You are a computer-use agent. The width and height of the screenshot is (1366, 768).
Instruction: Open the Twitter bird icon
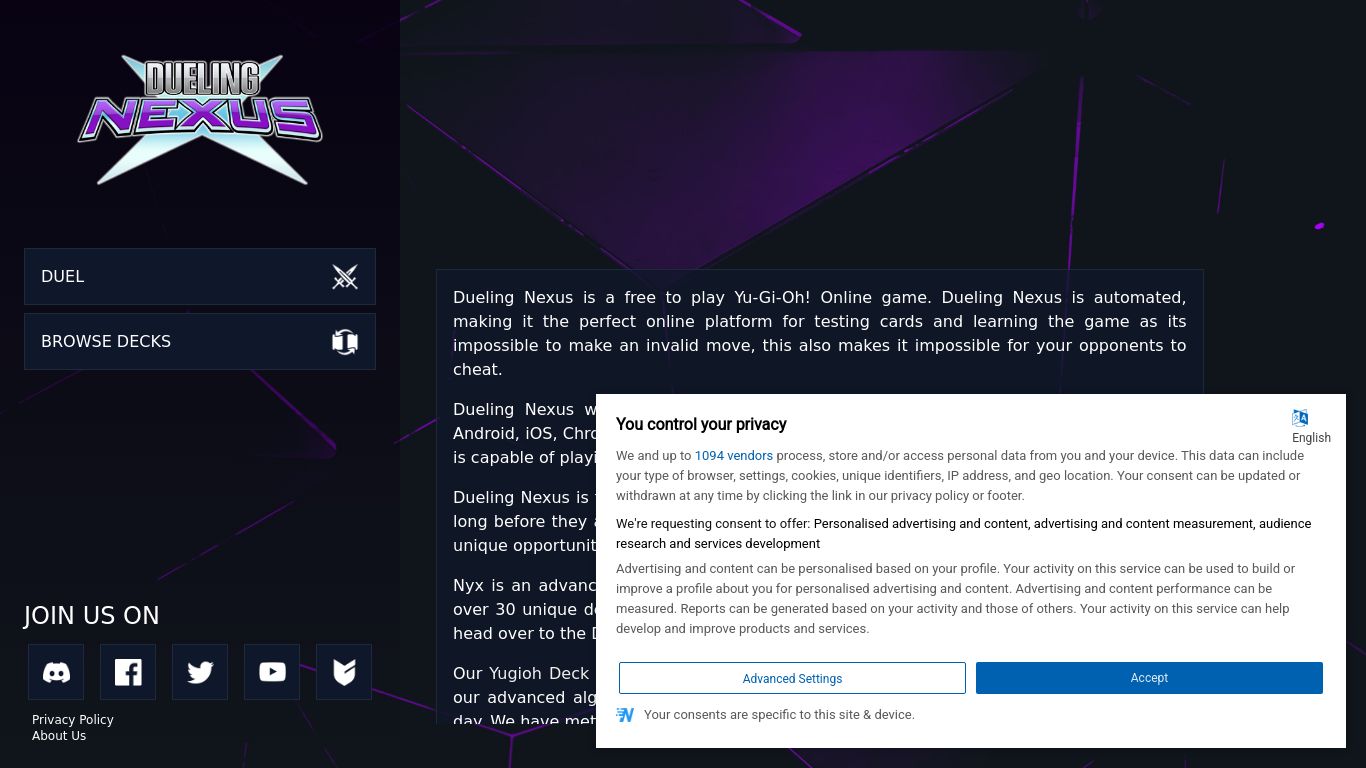click(x=200, y=671)
